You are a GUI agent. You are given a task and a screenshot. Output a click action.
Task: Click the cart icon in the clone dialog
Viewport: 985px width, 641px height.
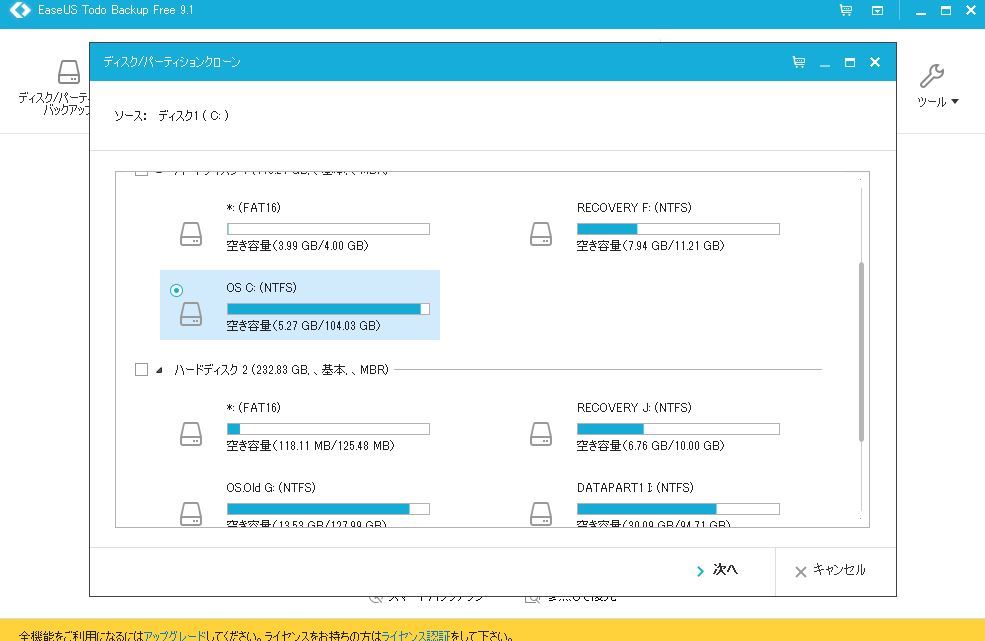click(798, 62)
